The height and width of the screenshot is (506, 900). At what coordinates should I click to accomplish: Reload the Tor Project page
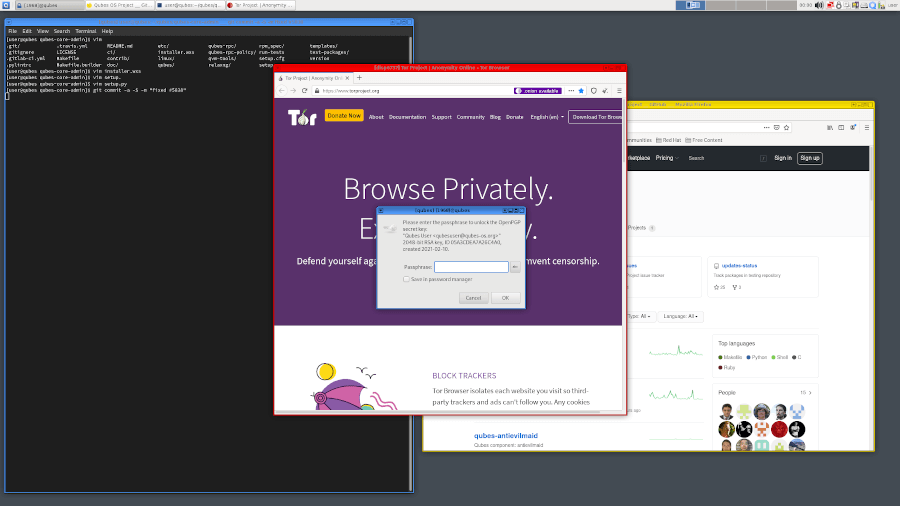pyautogui.click(x=304, y=91)
